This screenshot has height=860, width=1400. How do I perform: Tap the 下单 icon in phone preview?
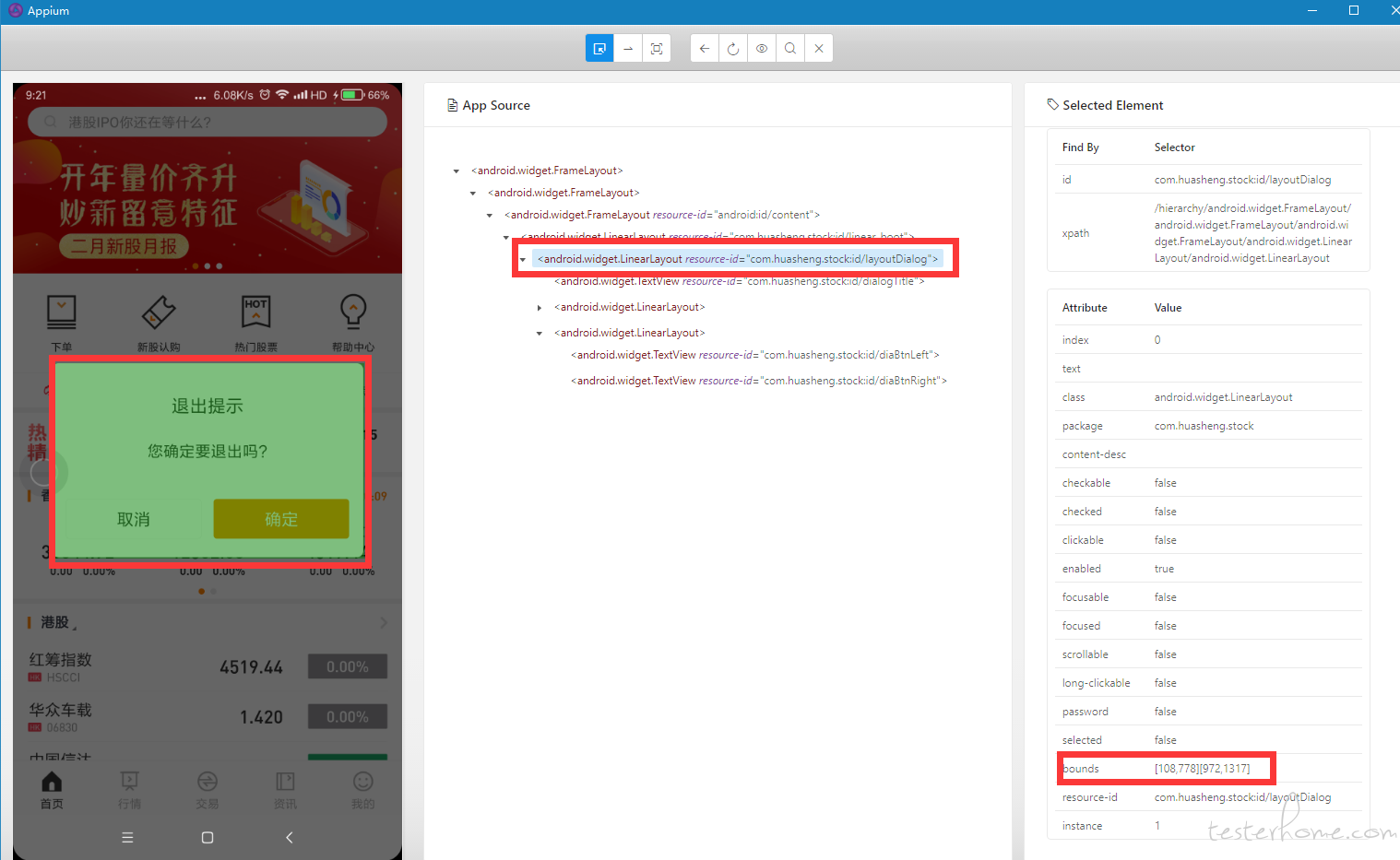click(x=62, y=312)
